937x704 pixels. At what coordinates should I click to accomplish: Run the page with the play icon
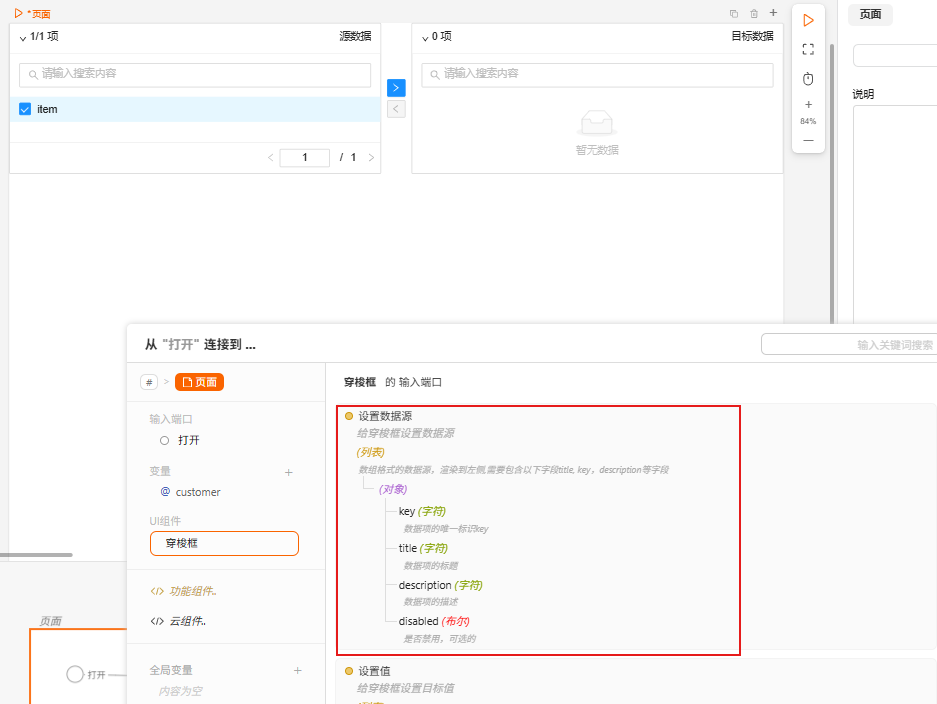(808, 19)
